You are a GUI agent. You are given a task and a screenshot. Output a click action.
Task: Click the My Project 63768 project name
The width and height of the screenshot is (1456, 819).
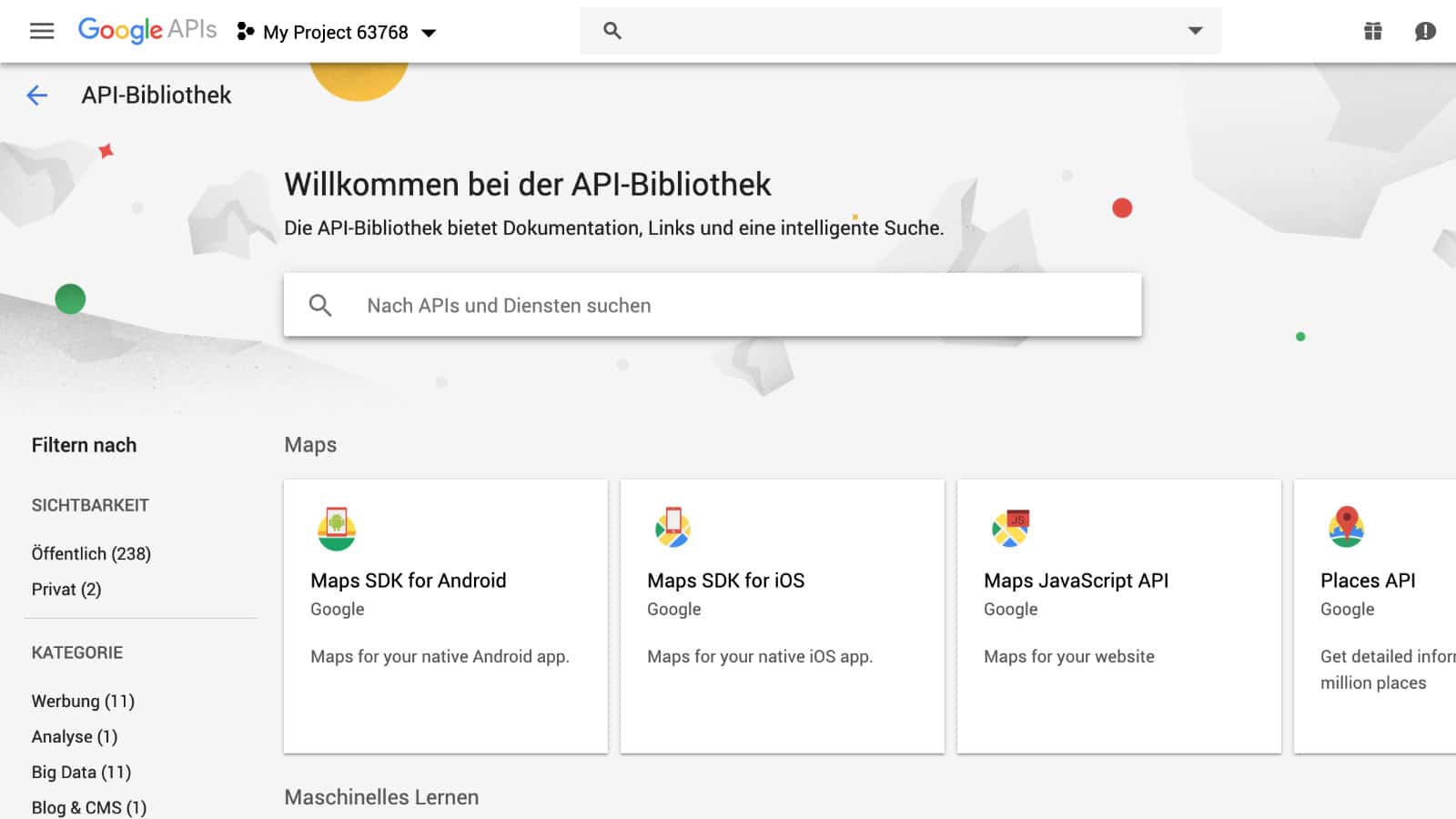coord(336,33)
